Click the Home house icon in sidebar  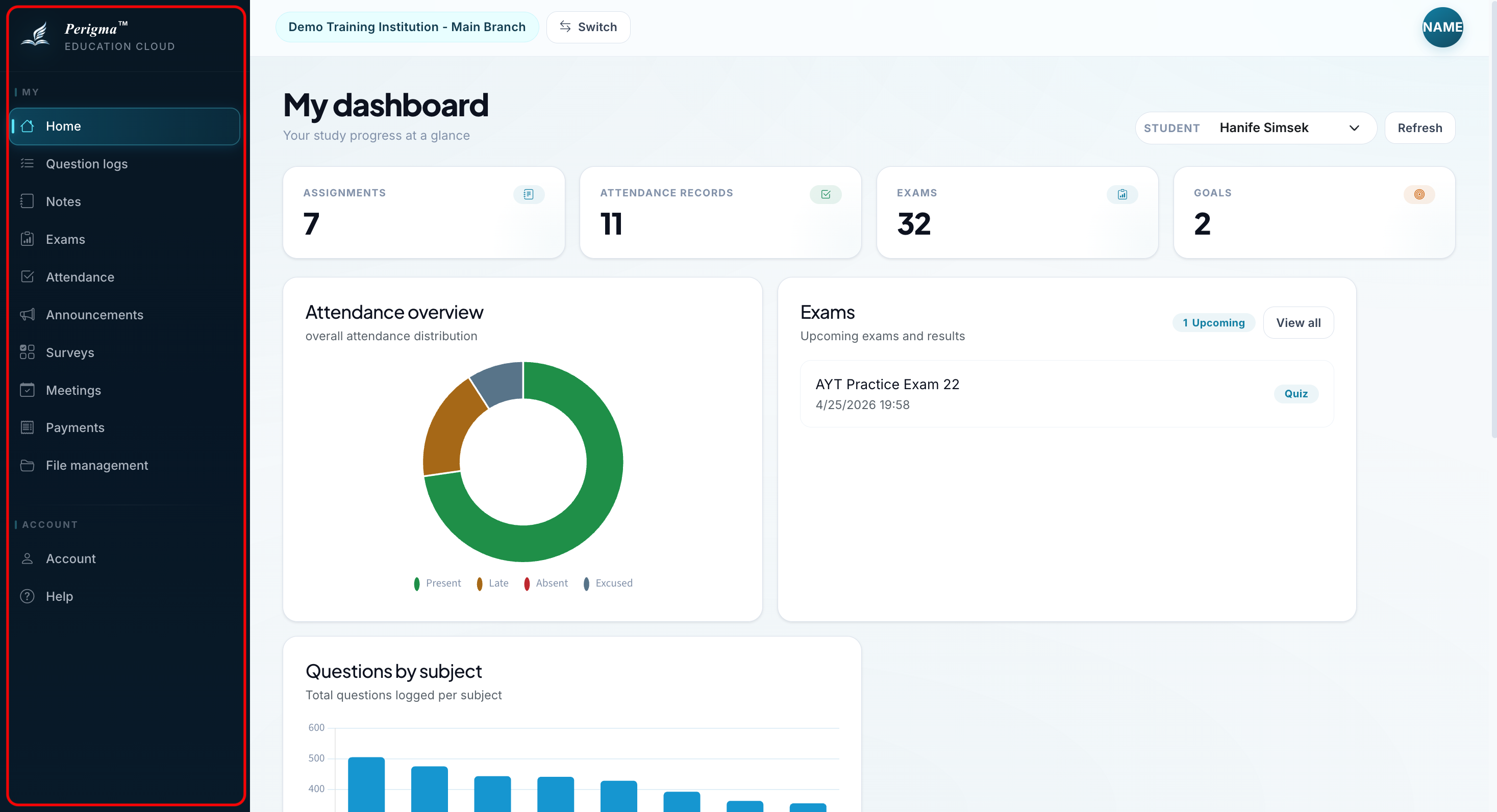(28, 126)
